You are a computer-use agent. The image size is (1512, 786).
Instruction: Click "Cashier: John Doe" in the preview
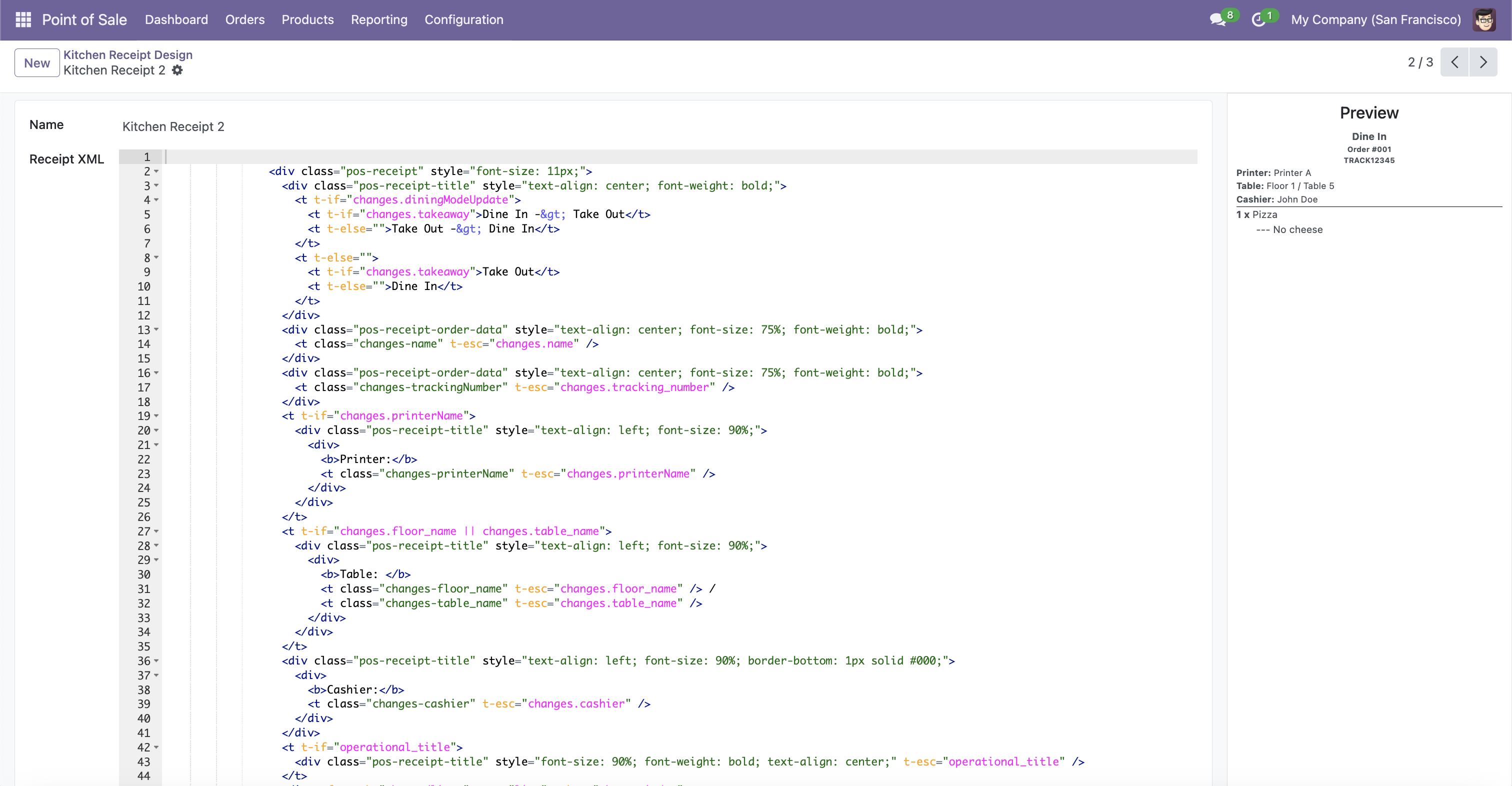click(1276, 199)
